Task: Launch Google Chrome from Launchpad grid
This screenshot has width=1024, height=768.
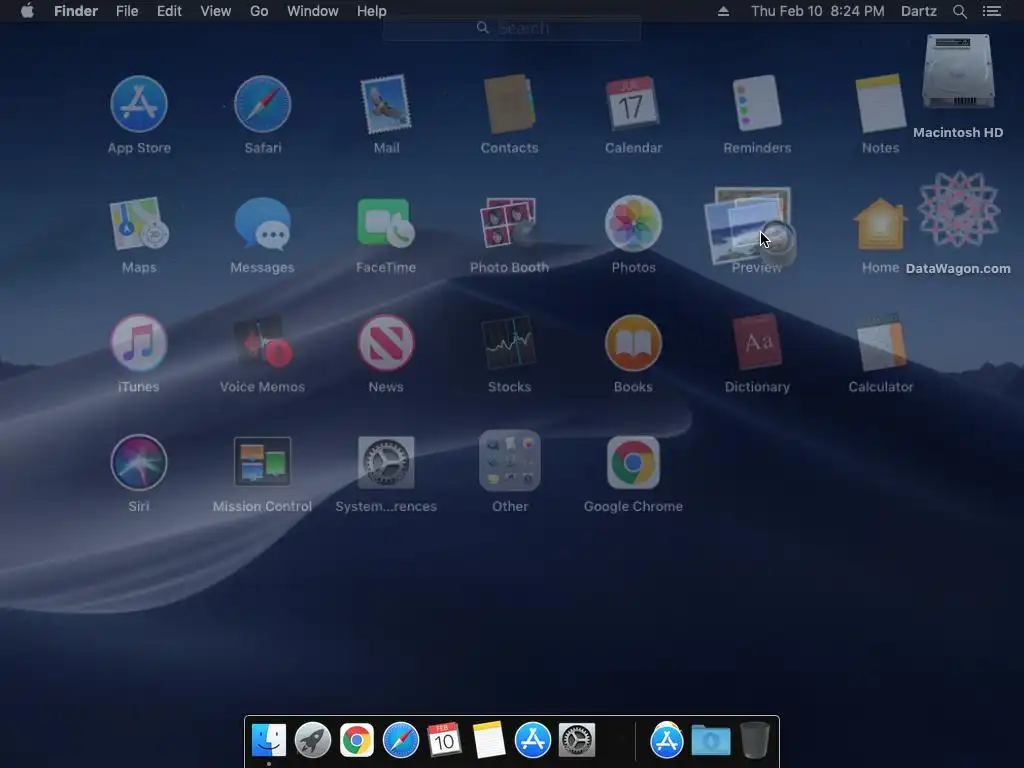Action: click(x=633, y=462)
